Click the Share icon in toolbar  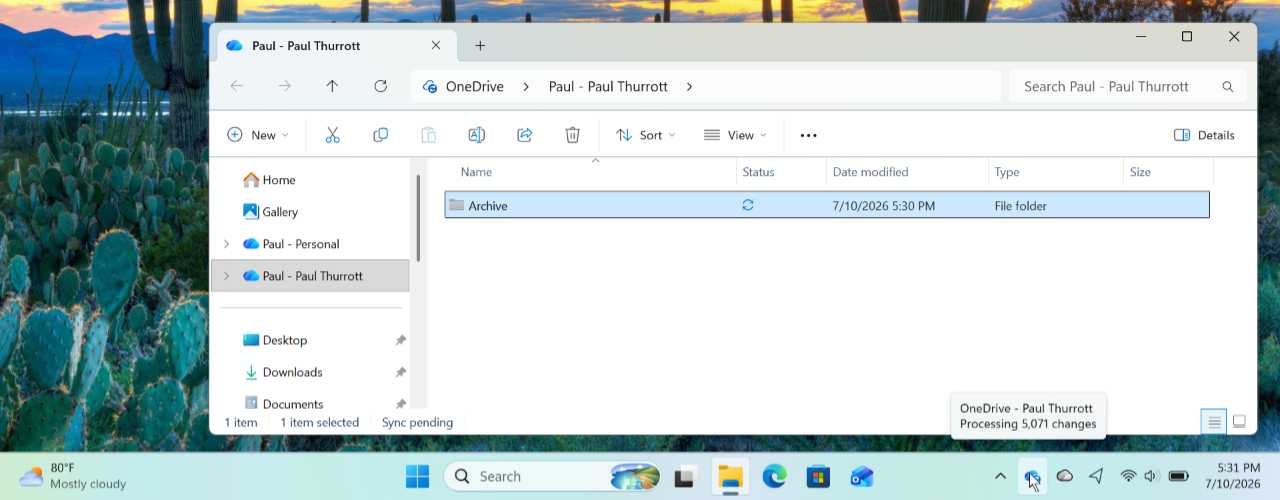pos(524,135)
